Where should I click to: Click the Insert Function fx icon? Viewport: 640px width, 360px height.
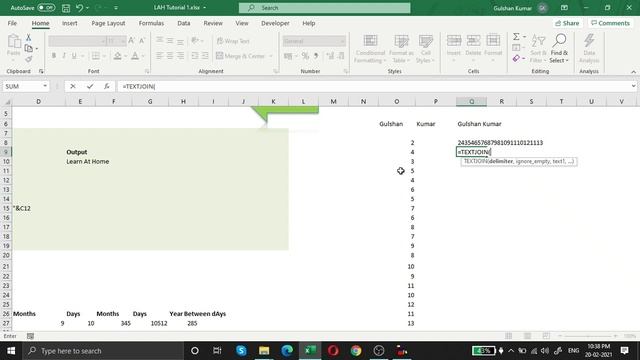pos(107,86)
